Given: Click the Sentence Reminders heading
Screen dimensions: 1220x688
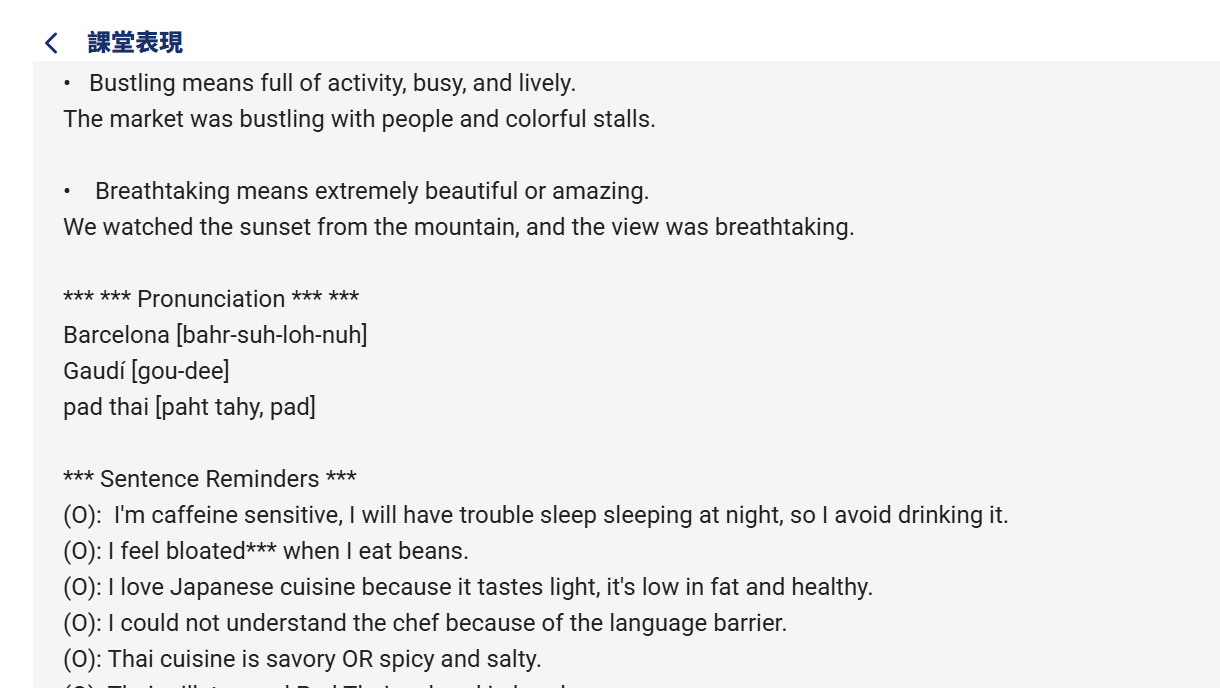Looking at the screenshot, I should click(210, 479).
